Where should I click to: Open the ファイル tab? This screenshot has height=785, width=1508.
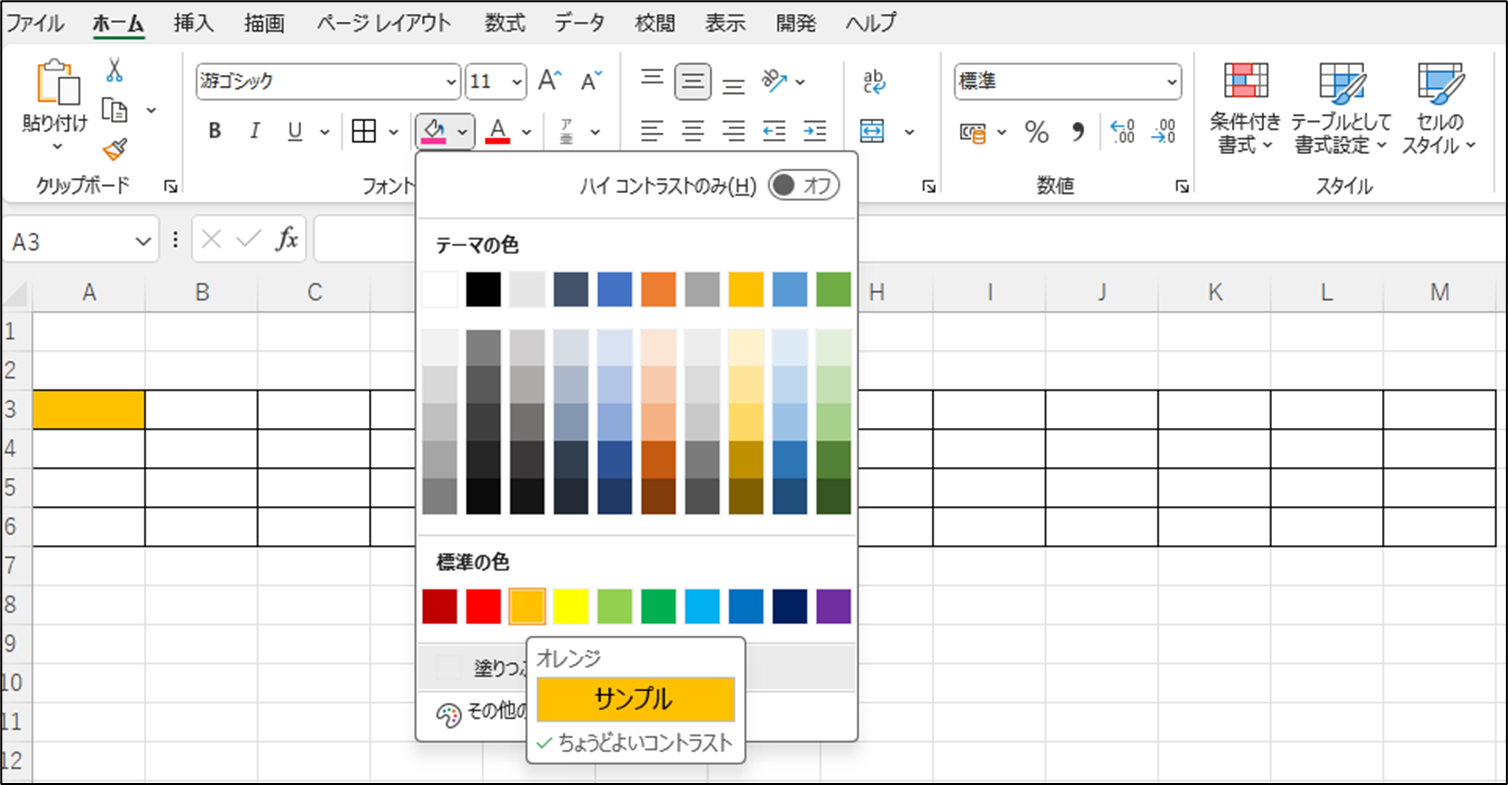click(35, 23)
